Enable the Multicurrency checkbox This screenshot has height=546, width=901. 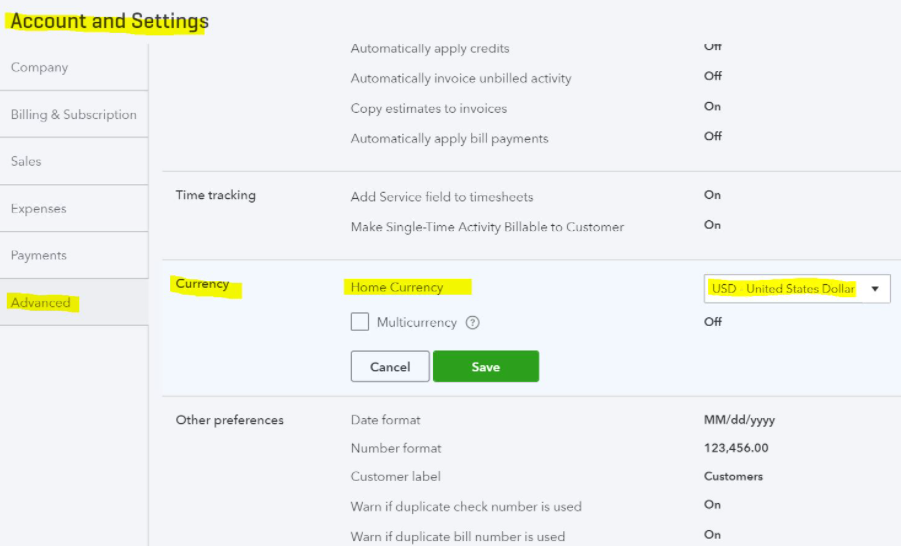[x=360, y=321]
